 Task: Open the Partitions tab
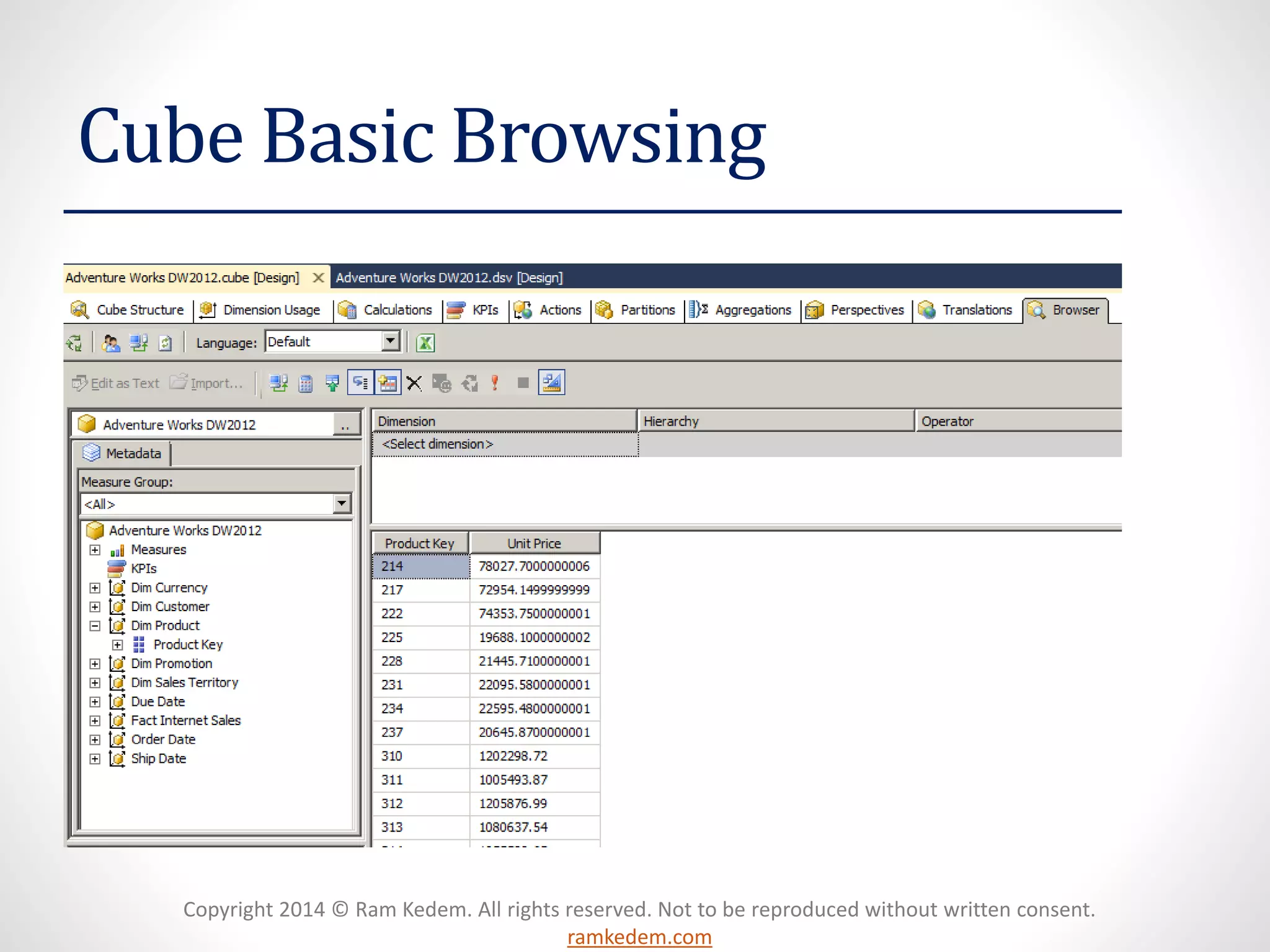[647, 310]
